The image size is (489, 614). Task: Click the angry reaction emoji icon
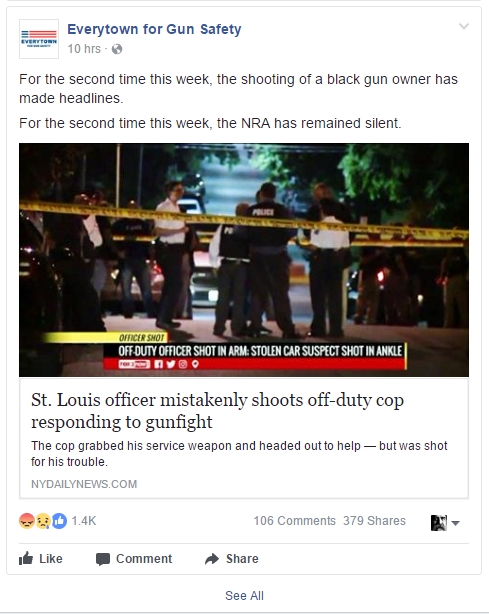27,521
